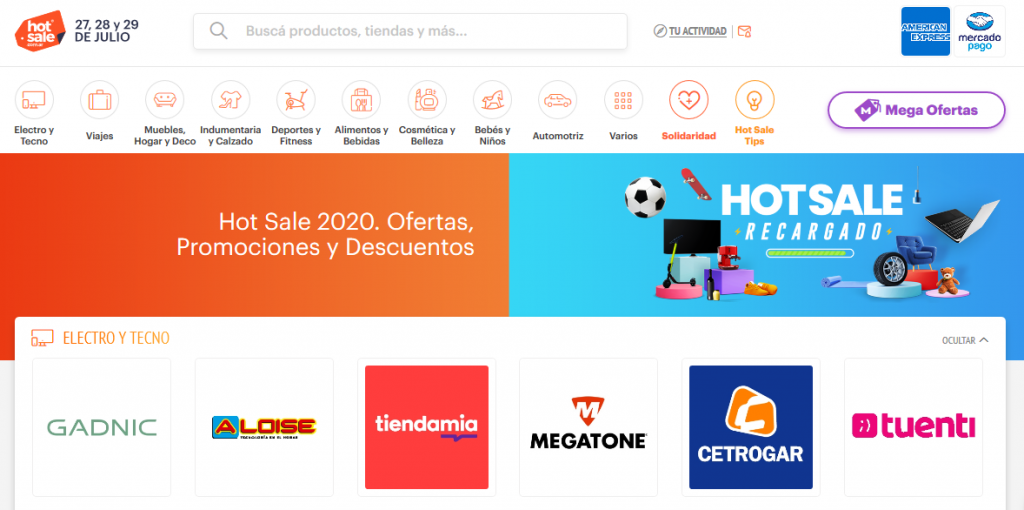Open the Cosmética y Belleza icon
Viewport: 1024px width, 510px height.
[427, 100]
